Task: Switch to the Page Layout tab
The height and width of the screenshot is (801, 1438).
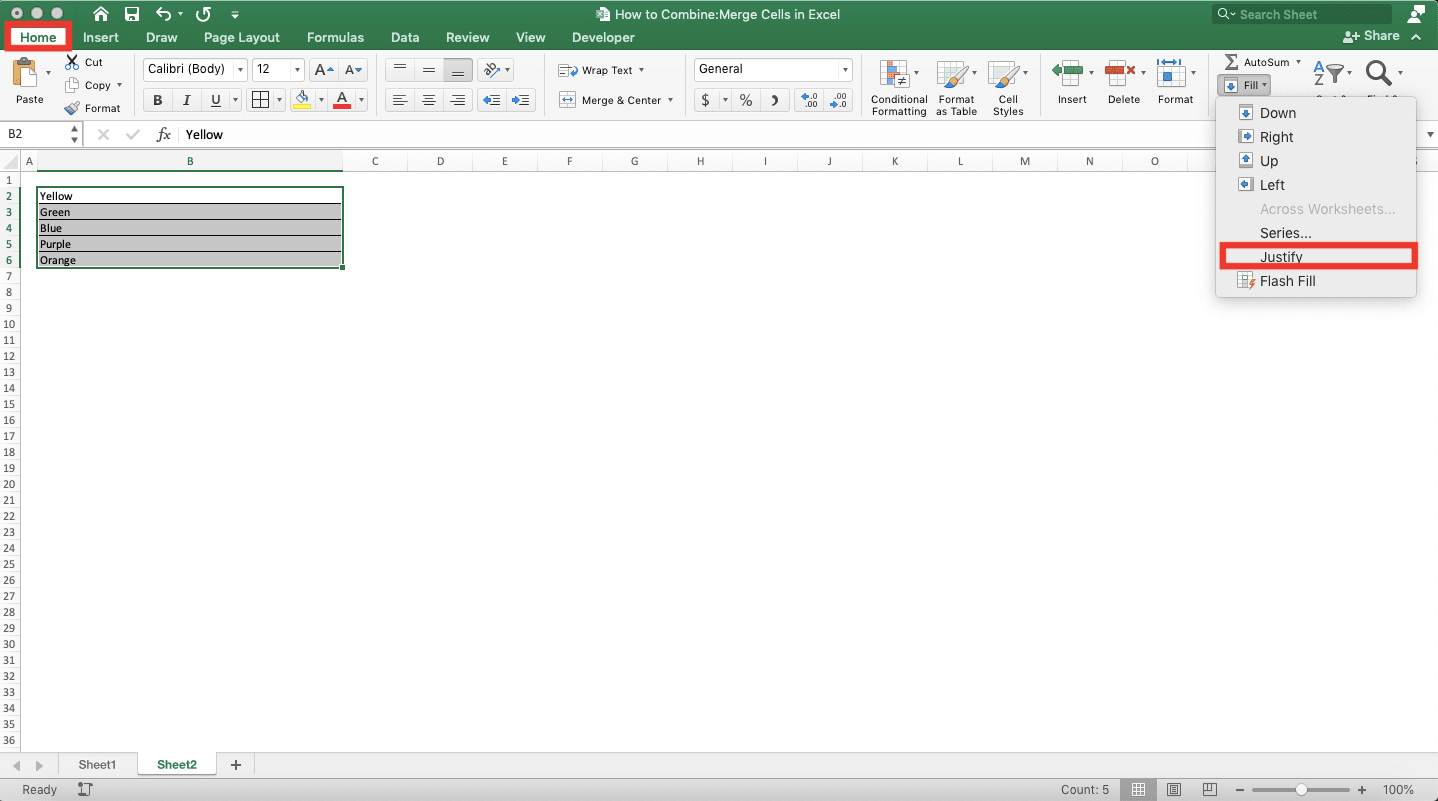Action: 241,37
